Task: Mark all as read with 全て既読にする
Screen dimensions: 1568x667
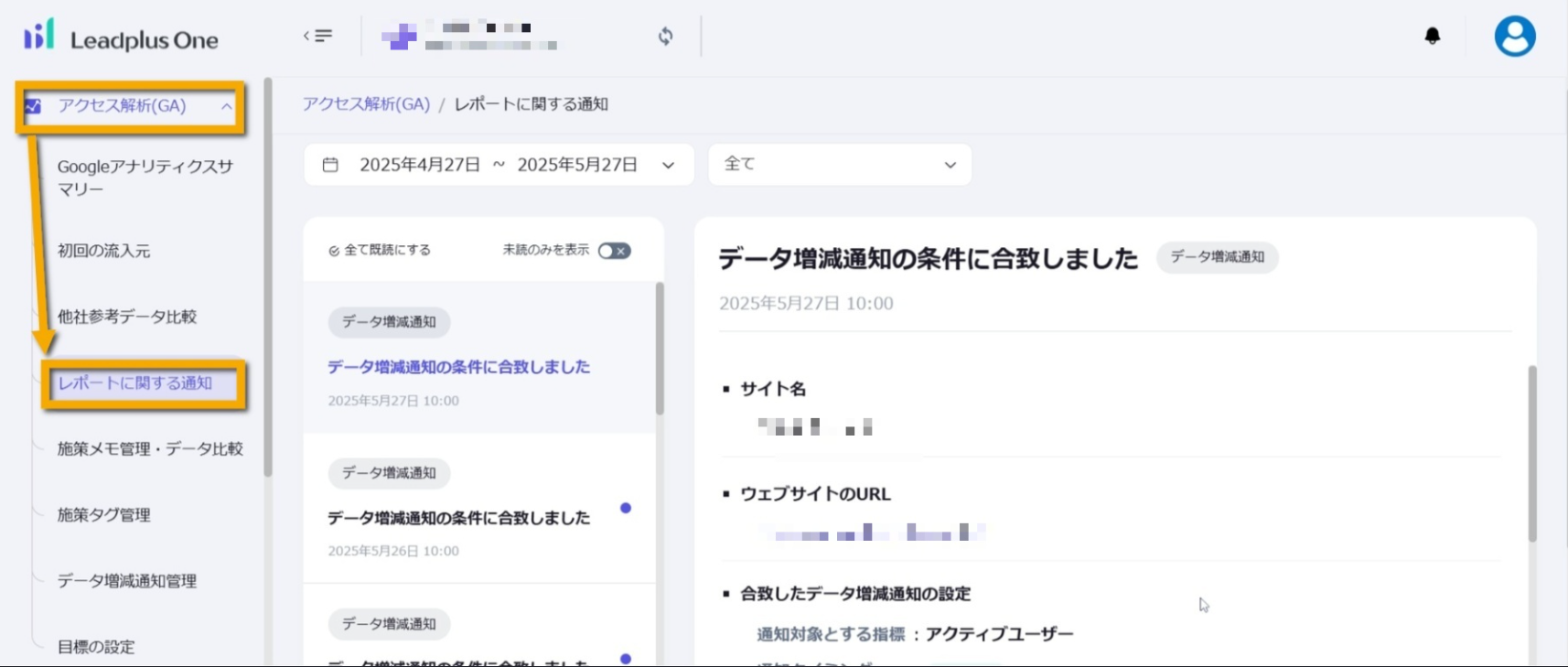Action: coord(379,250)
